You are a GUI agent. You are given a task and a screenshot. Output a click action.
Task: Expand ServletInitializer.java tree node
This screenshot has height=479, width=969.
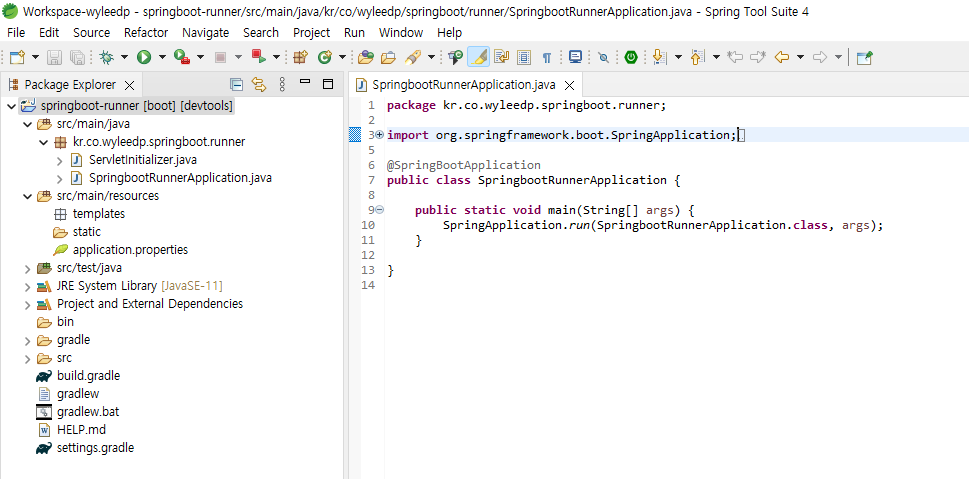59,161
